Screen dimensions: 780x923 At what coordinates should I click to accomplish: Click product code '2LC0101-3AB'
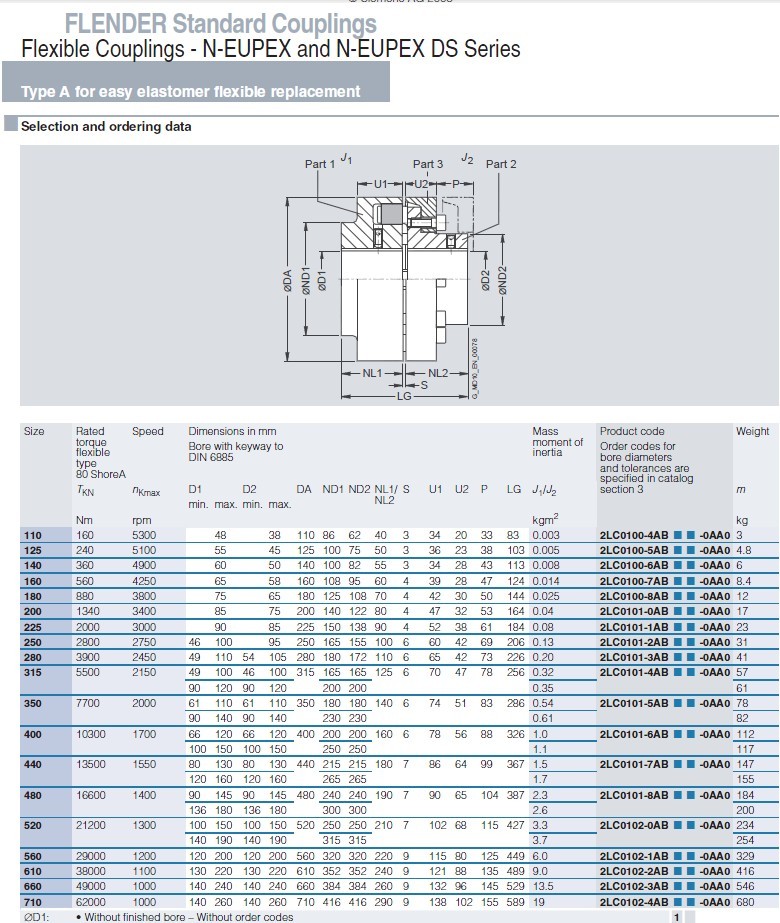coord(634,657)
